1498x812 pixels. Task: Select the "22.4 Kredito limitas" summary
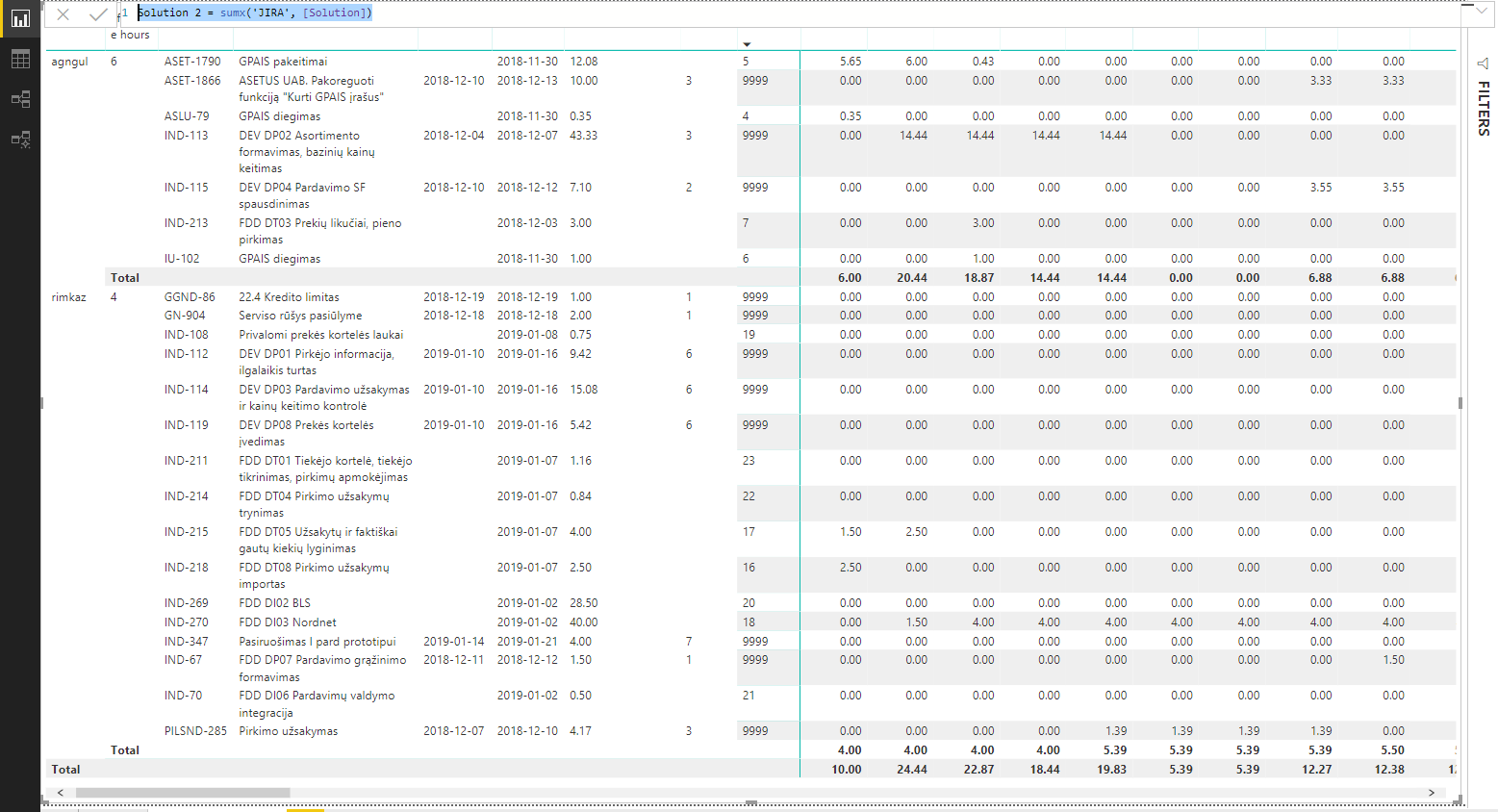coord(289,297)
